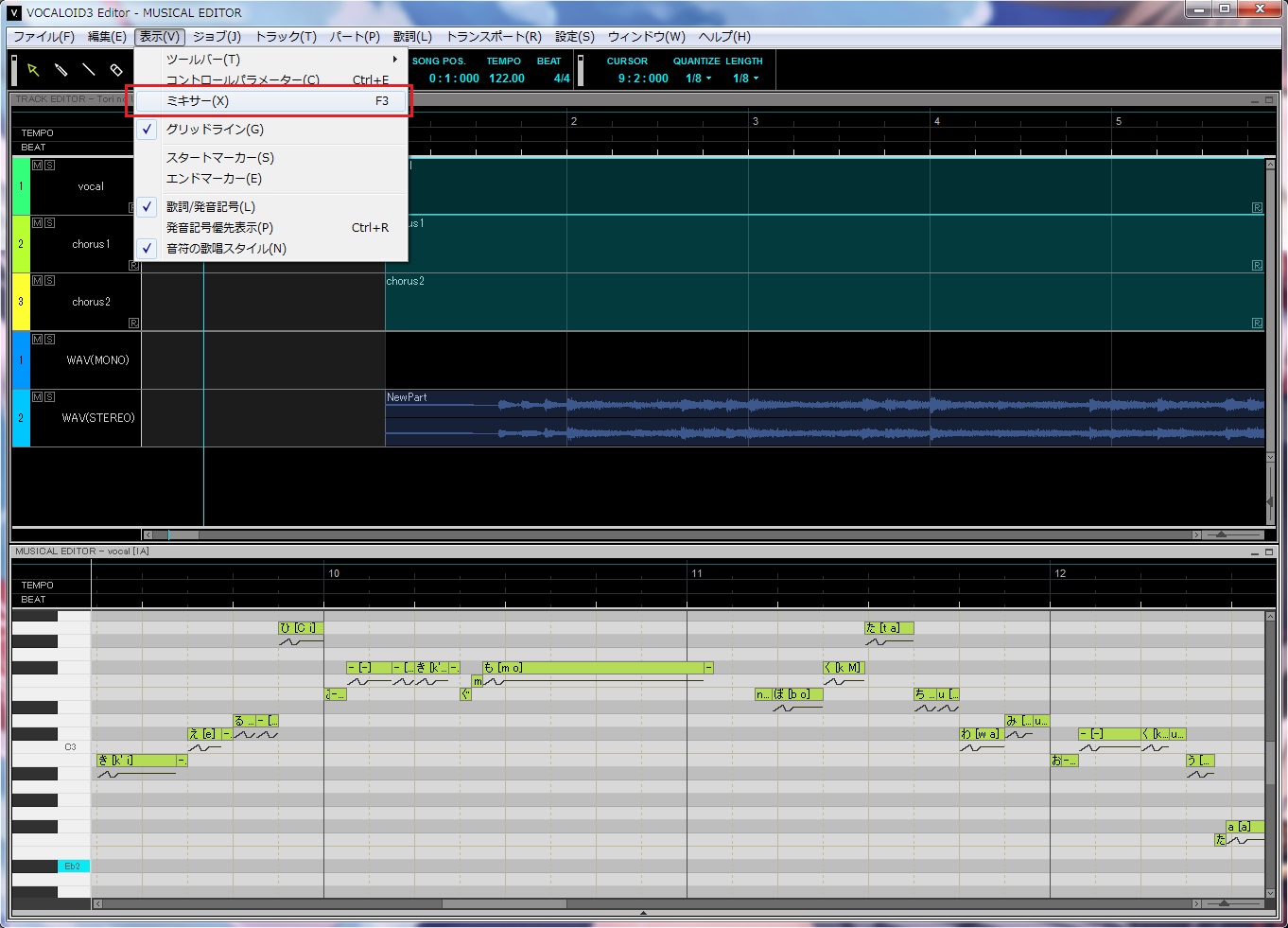Click the BEAT value 4/4
This screenshot has height=928, width=1288.
562,79
